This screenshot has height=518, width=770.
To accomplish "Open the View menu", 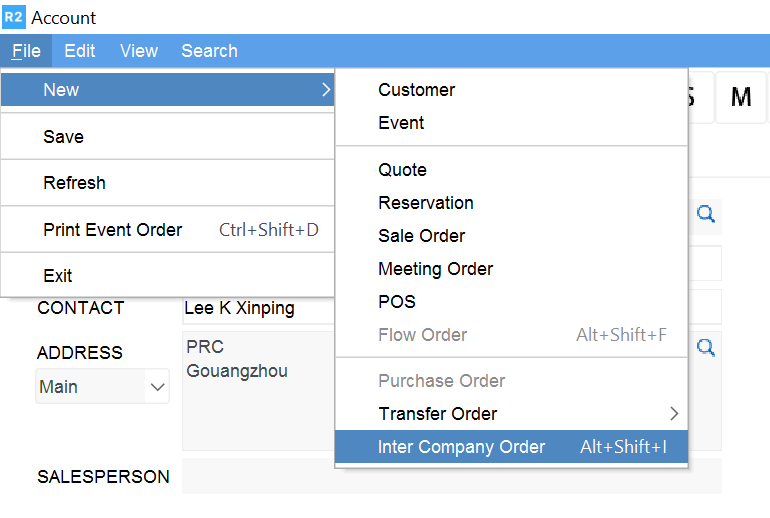I will [x=139, y=51].
